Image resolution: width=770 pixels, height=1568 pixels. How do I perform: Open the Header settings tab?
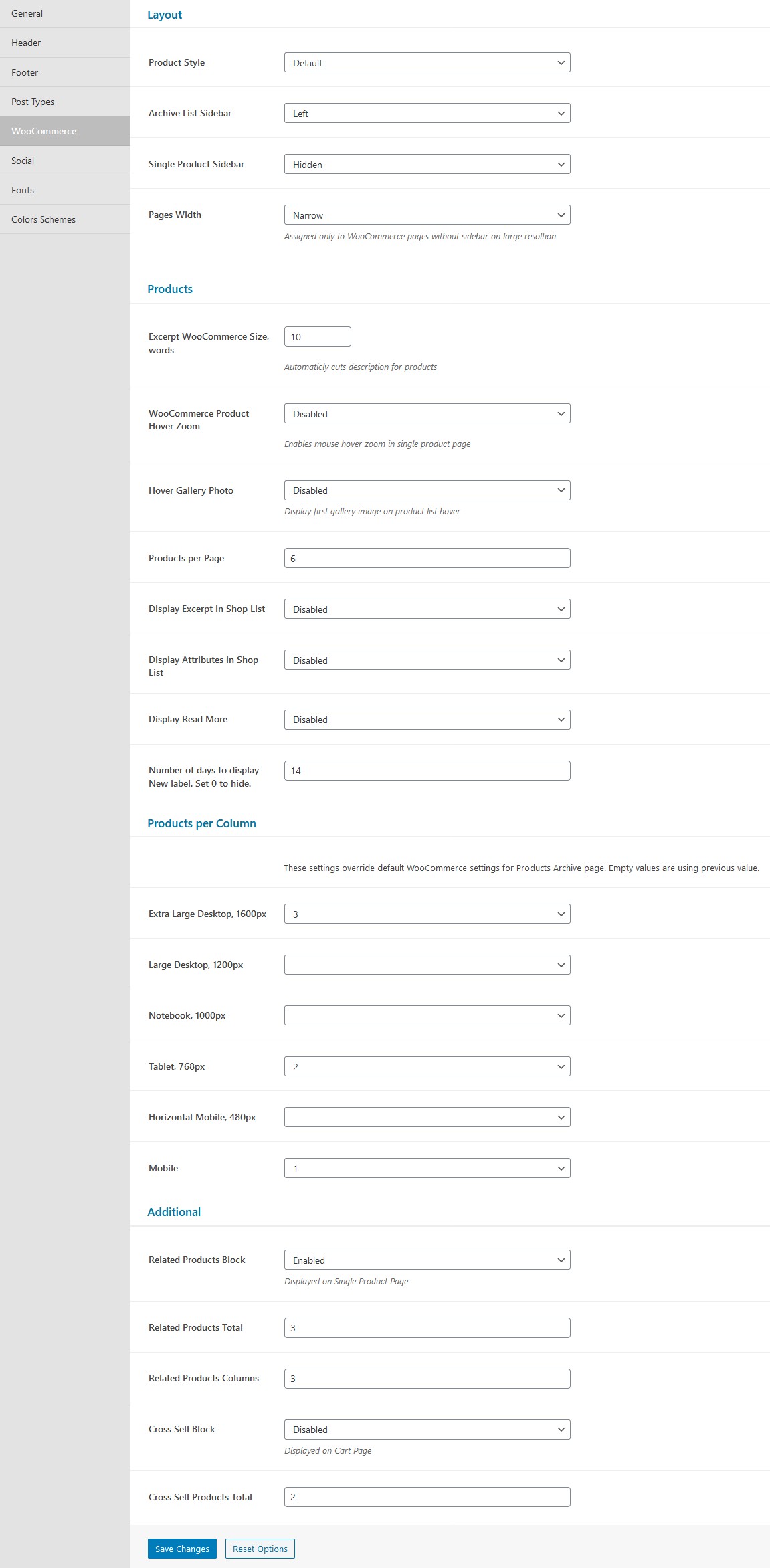[65, 43]
